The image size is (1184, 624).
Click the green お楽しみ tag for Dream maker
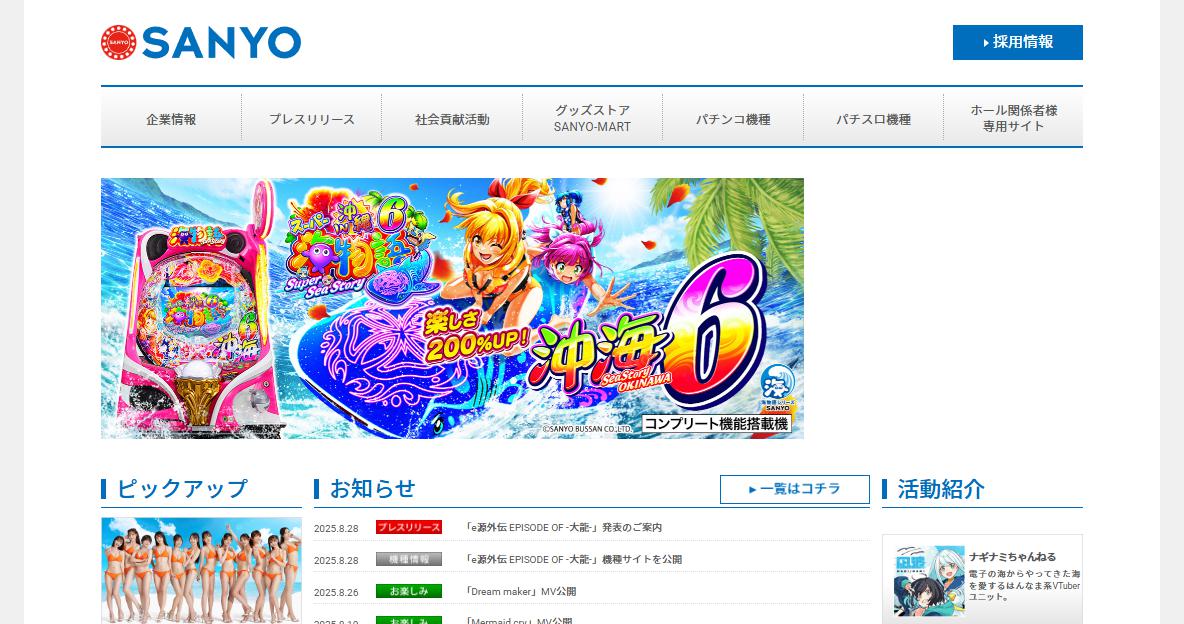[409, 592]
